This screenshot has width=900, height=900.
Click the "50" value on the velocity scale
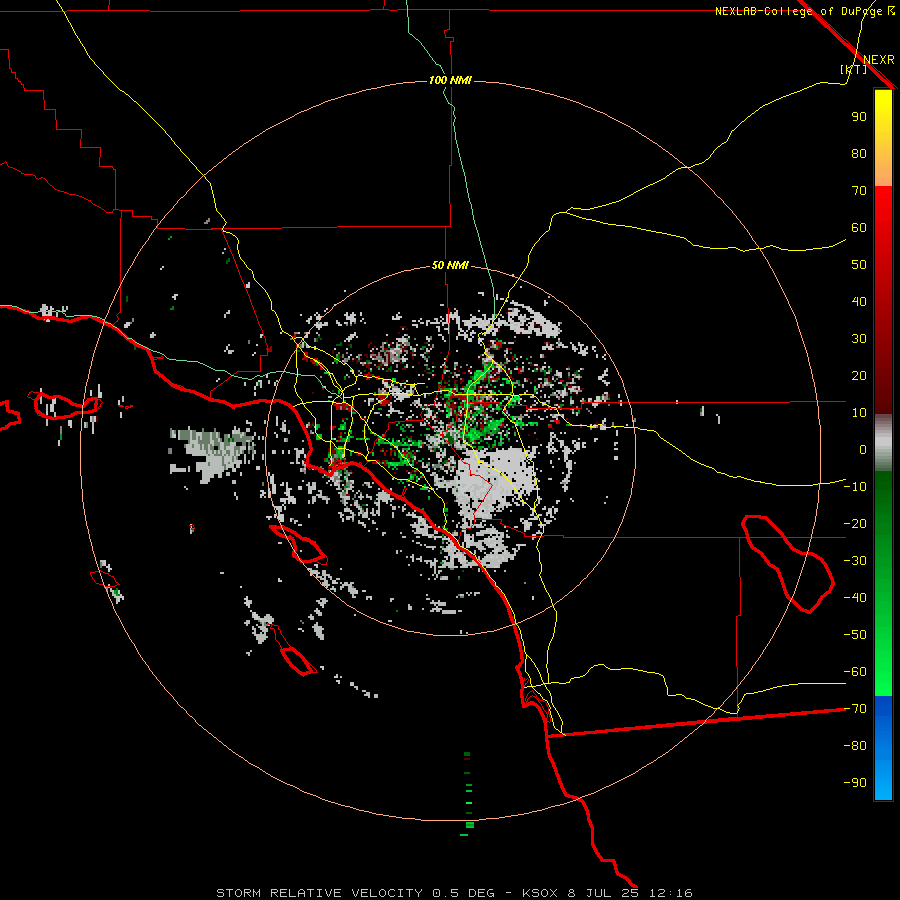click(x=859, y=265)
